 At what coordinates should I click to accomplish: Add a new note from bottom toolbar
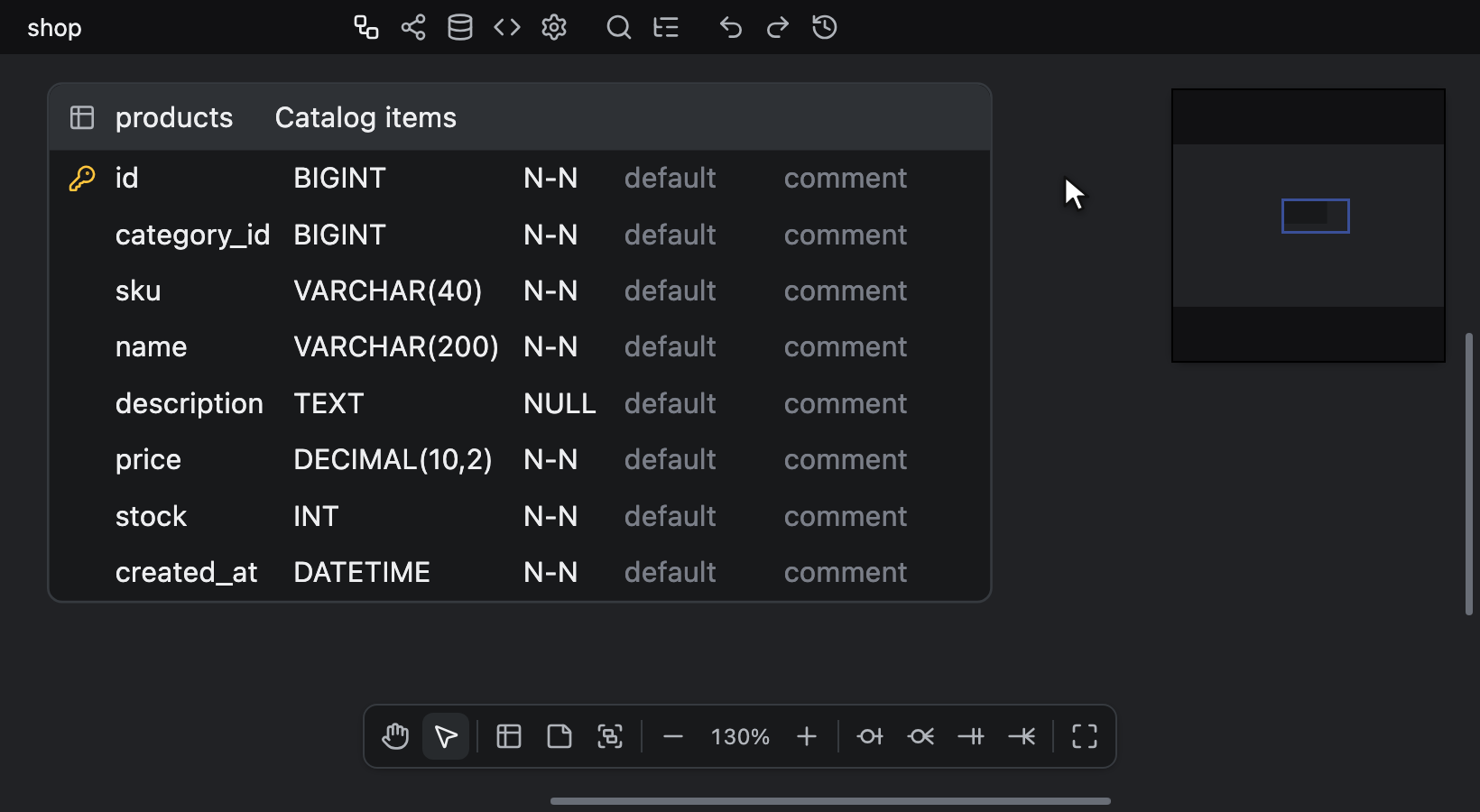pos(560,736)
